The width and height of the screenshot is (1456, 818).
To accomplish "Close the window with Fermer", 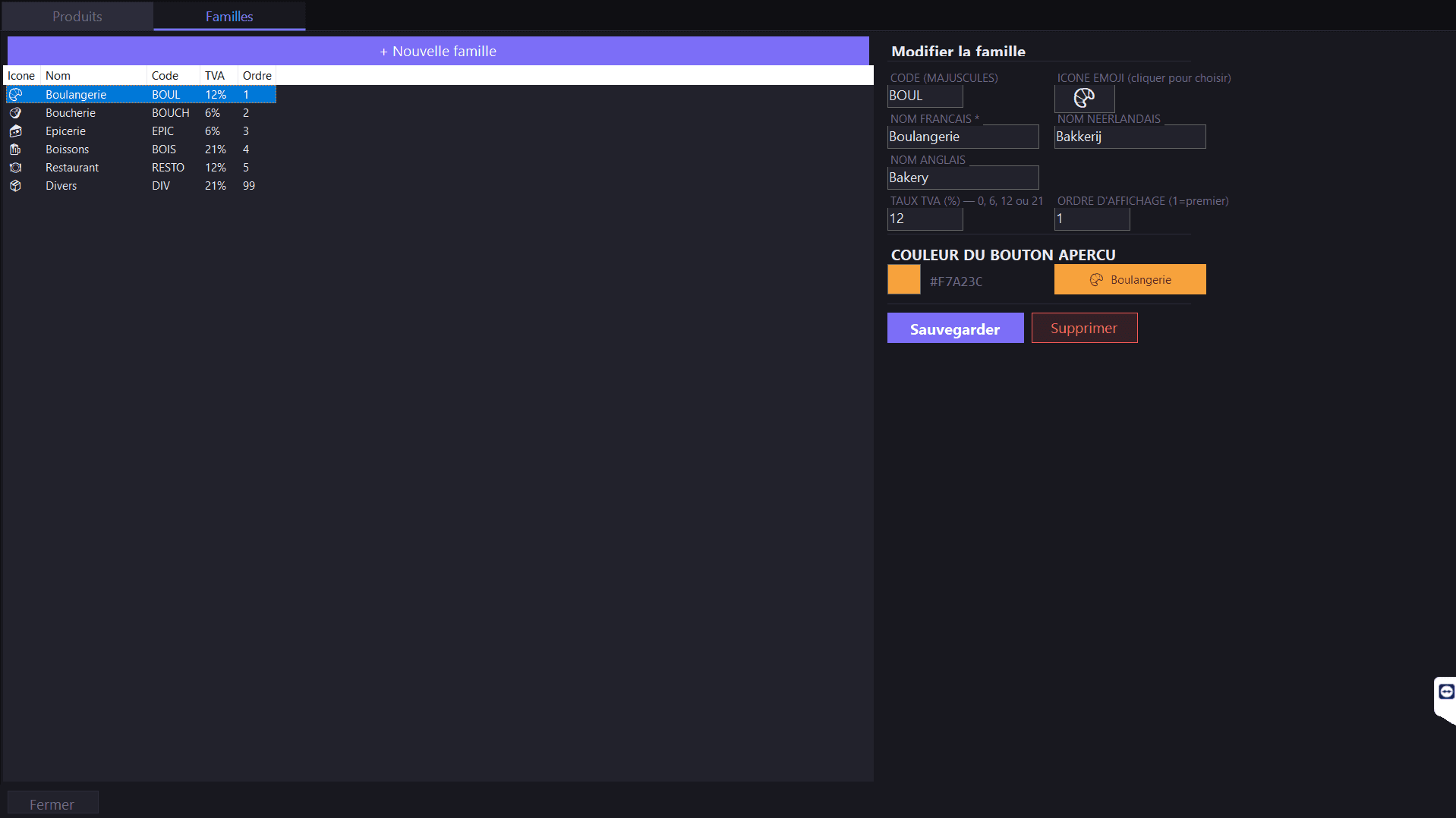I will [52, 804].
